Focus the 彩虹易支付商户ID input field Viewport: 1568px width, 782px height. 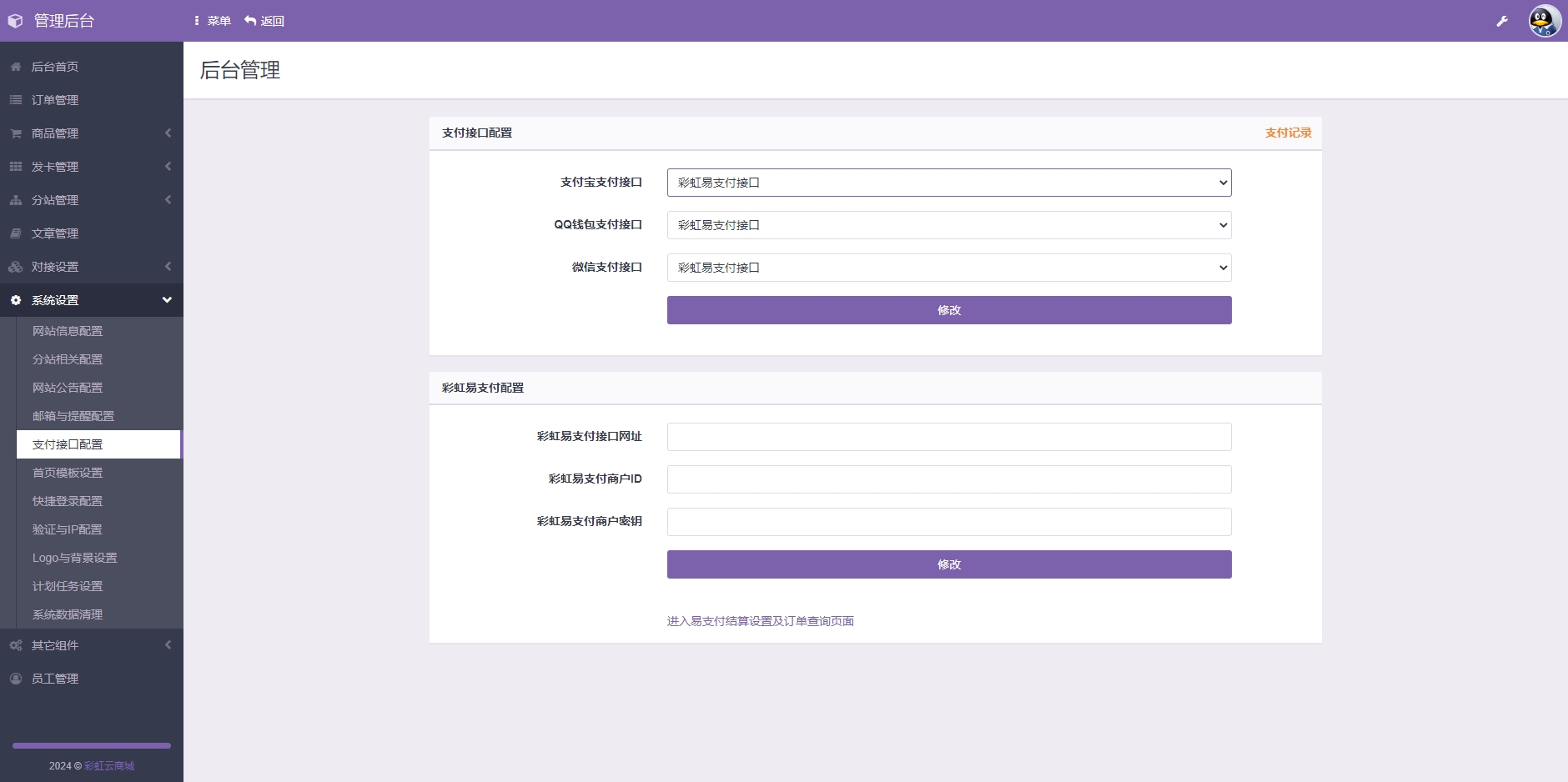click(949, 479)
